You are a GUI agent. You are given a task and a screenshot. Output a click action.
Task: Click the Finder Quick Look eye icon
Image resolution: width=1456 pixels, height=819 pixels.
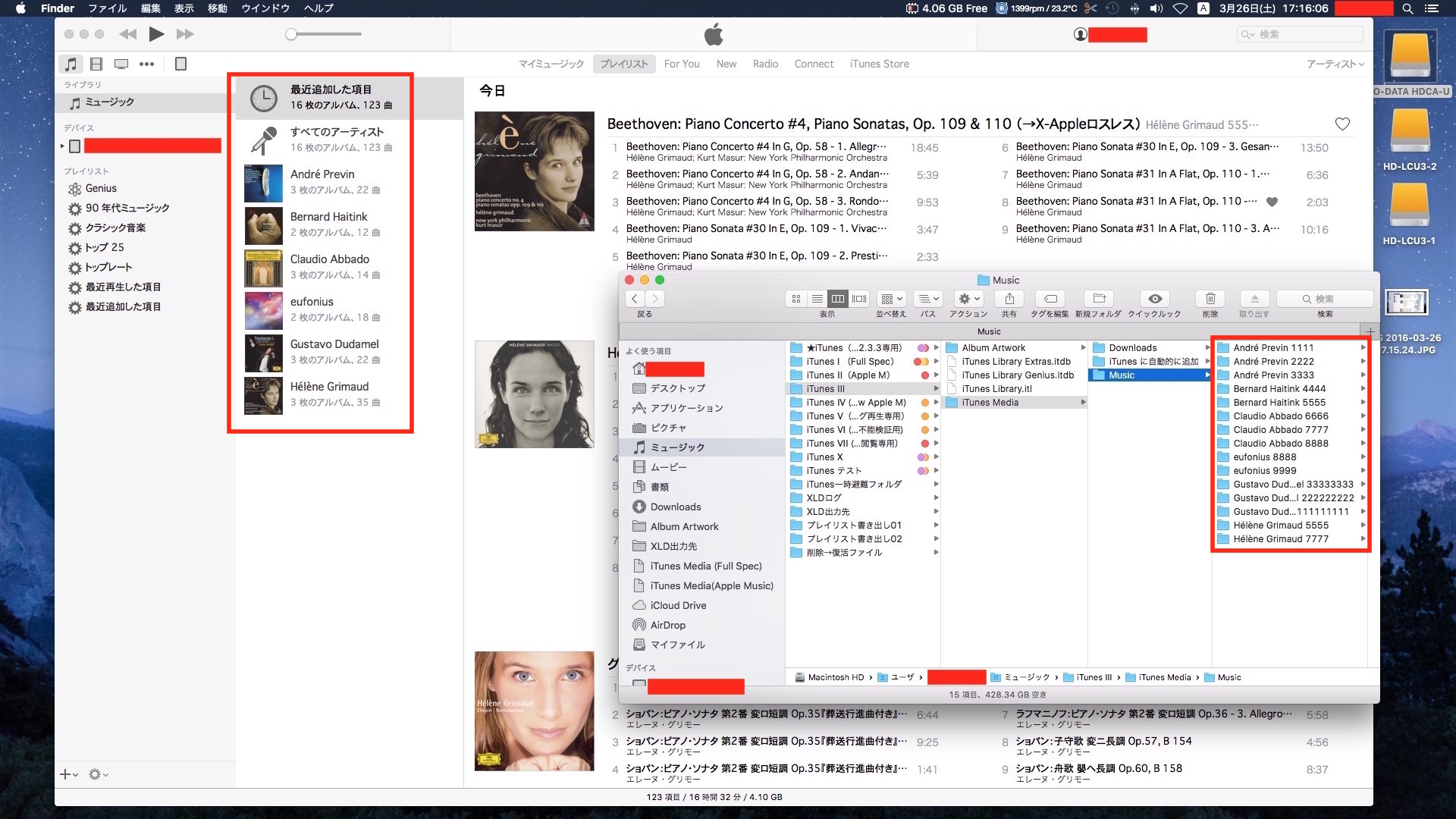[1154, 299]
